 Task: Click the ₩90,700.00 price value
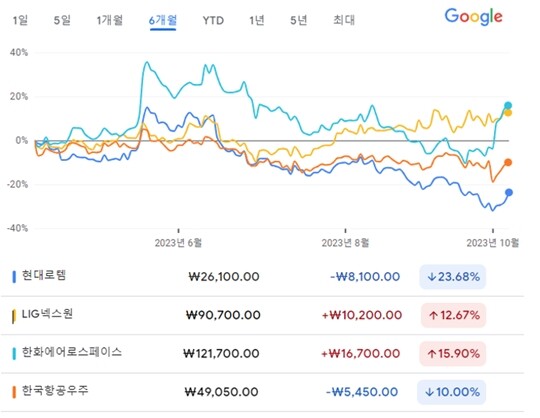tap(223, 315)
